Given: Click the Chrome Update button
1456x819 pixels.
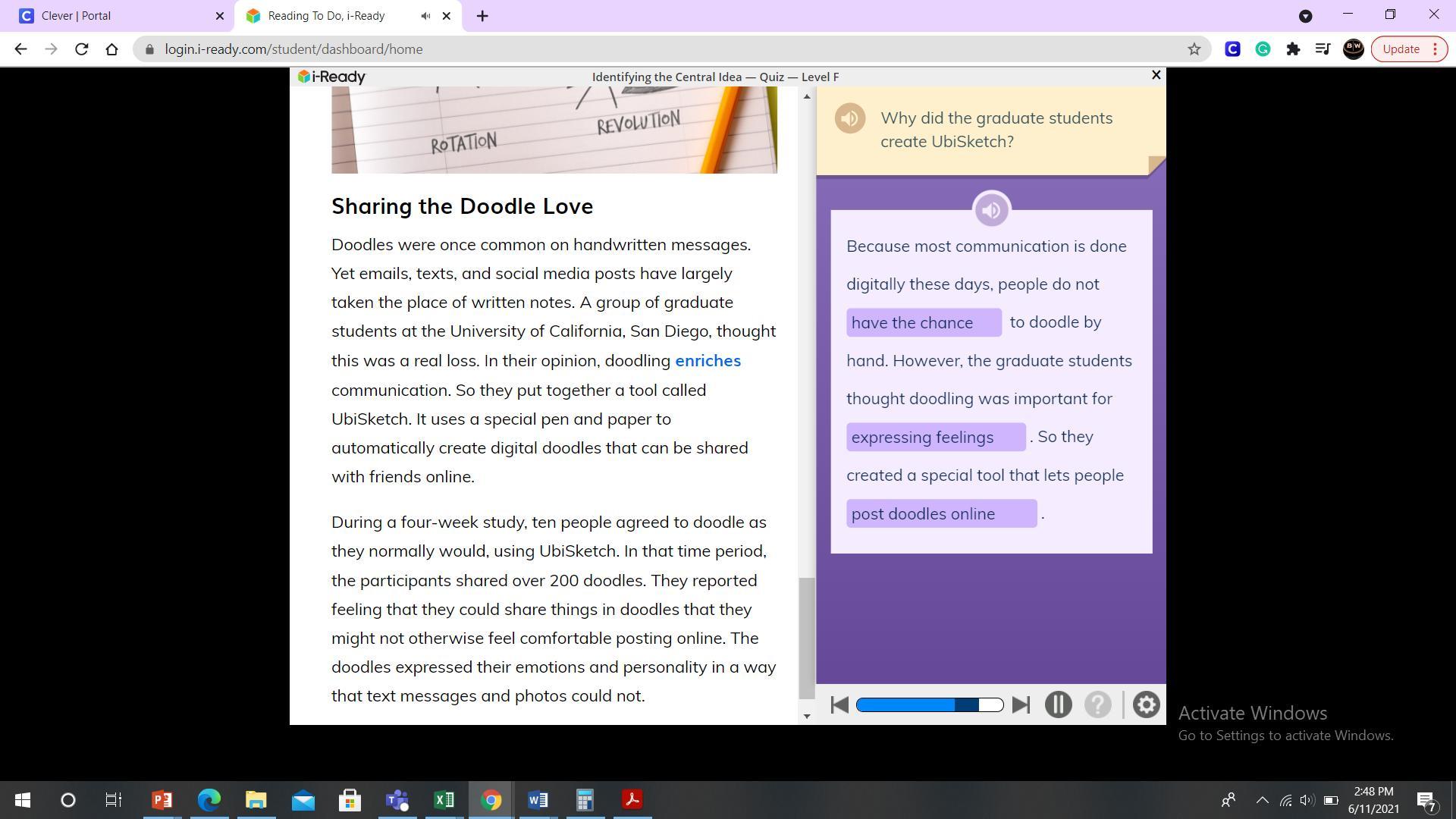Looking at the screenshot, I should point(1401,49).
